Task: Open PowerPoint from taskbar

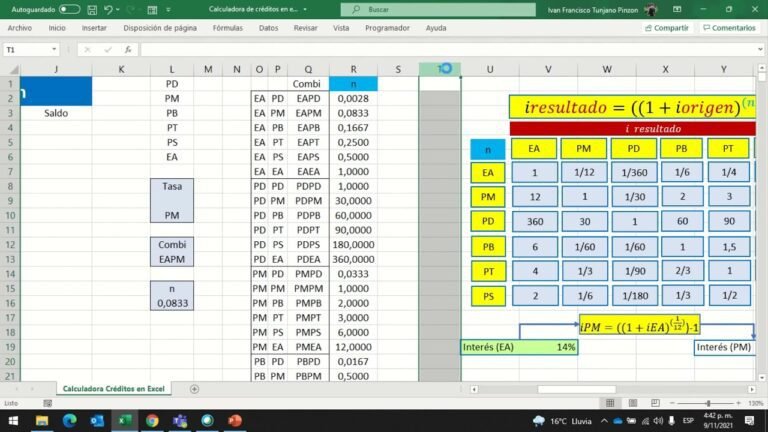Action: (235, 421)
